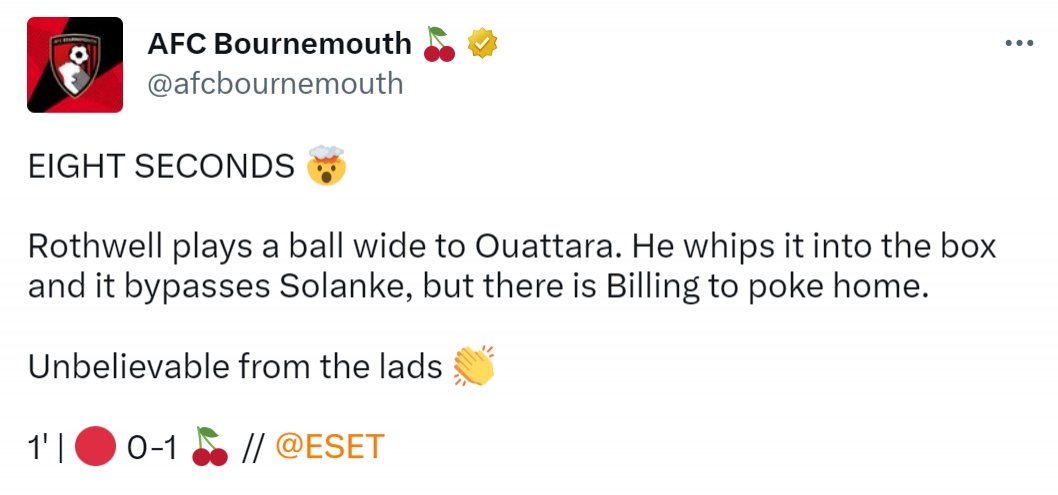Image resolution: width=1058 pixels, height=495 pixels.
Task: Follow the @ESET mention link
Action: click(330, 447)
